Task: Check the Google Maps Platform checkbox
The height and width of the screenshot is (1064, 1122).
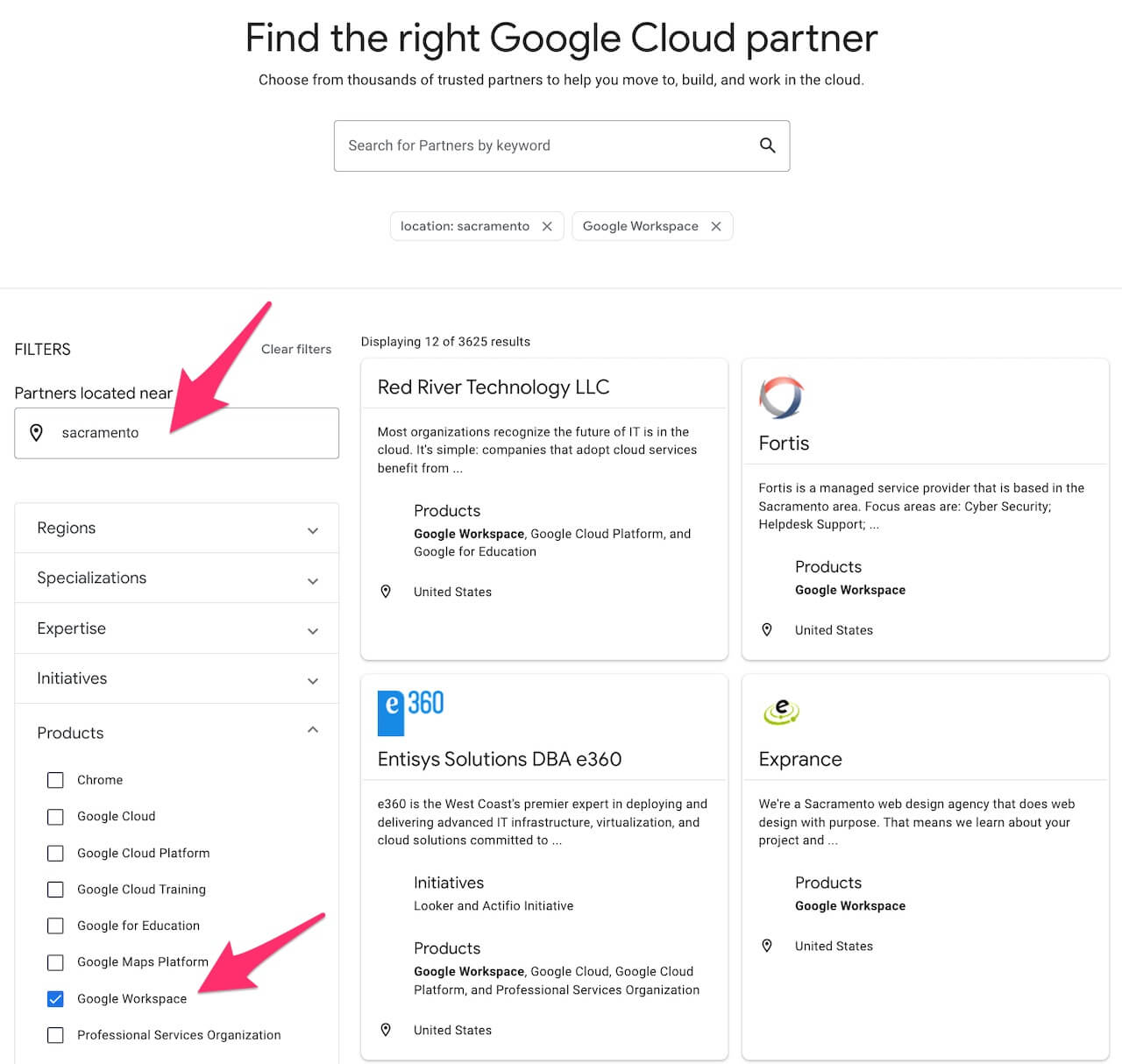Action: [x=55, y=962]
